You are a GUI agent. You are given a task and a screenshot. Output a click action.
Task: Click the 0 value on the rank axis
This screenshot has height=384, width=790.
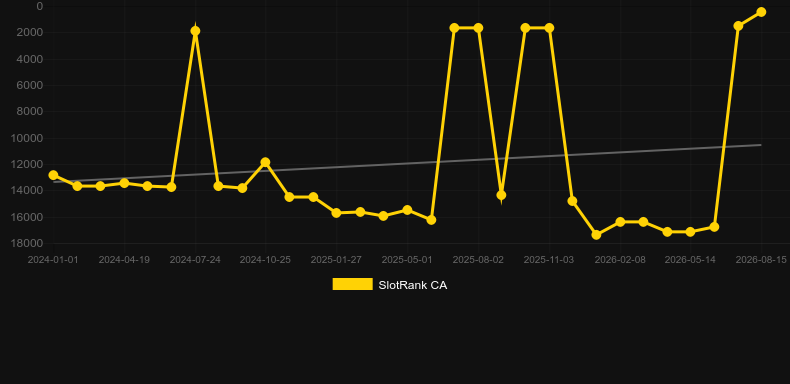pyautogui.click(x=40, y=7)
